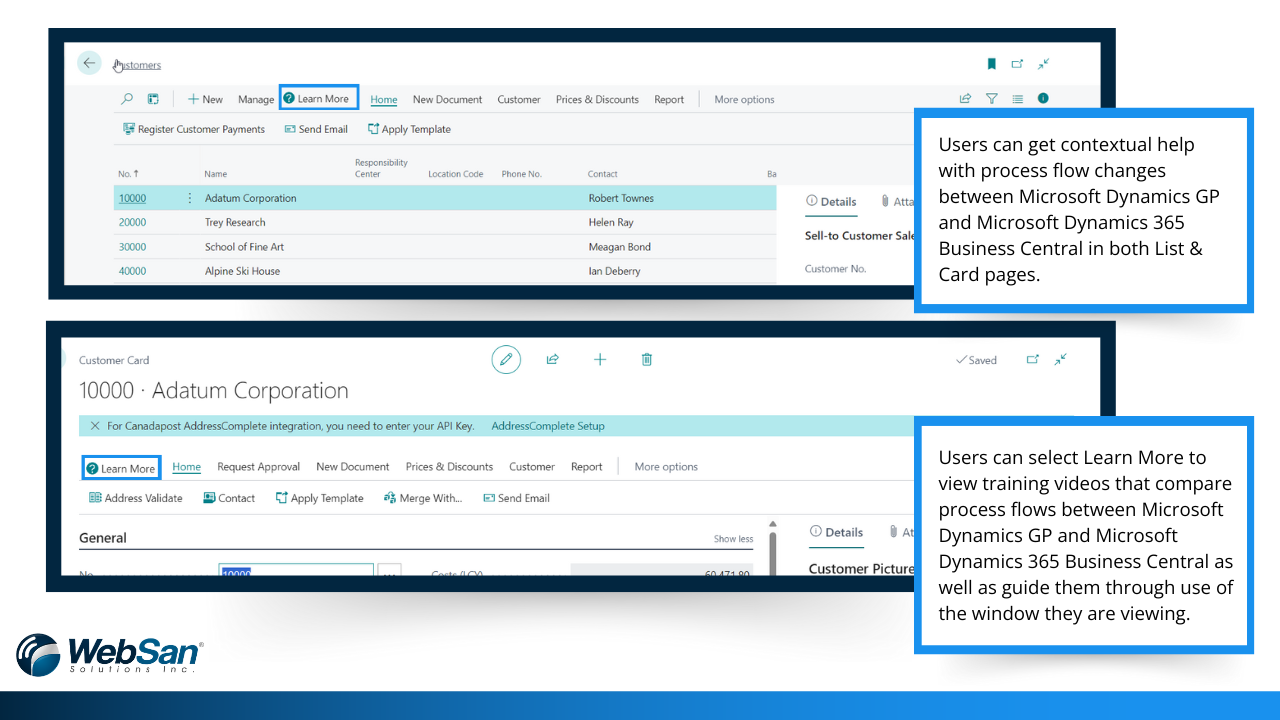
Task: Open Details tab in Customers list FactBox
Action: 831,201
